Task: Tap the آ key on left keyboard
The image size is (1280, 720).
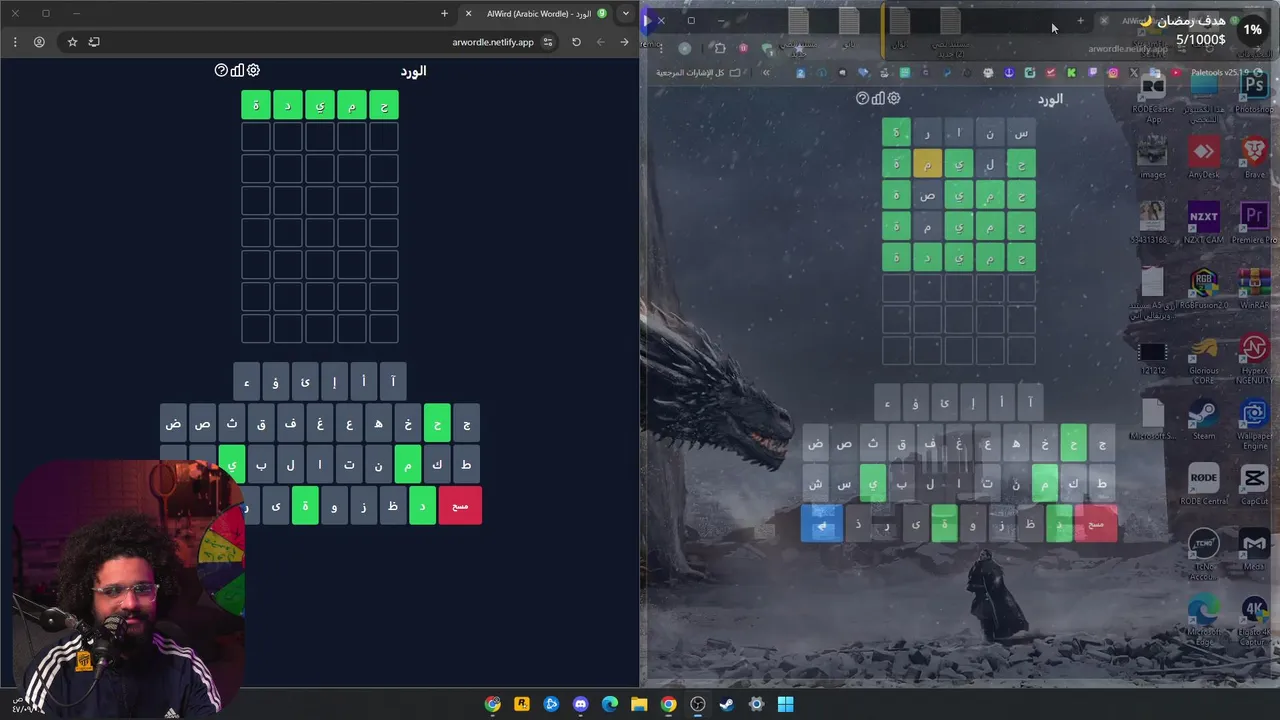Action: 393,382
